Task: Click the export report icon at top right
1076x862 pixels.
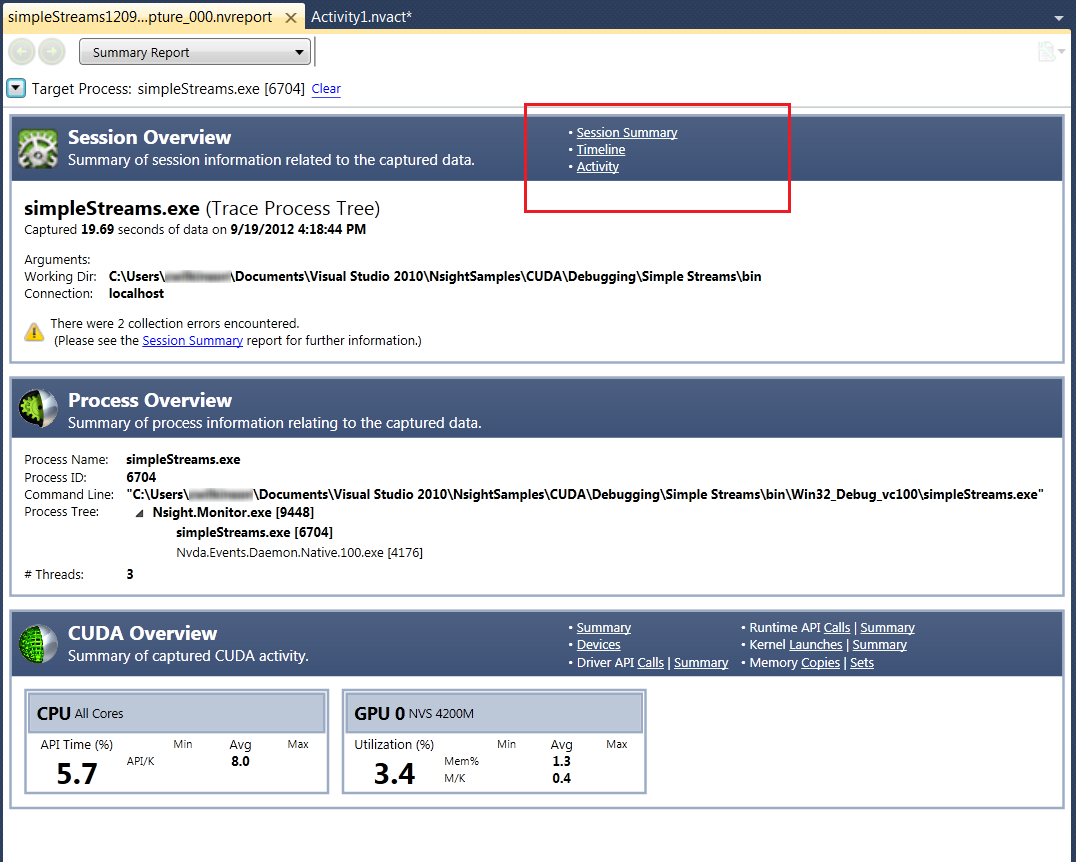Action: coord(1047,52)
